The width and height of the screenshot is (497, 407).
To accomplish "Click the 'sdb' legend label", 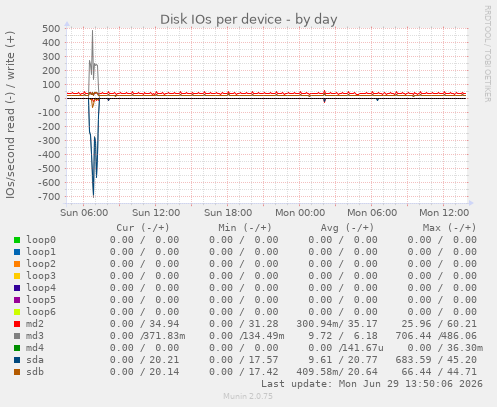I will pos(35,372).
